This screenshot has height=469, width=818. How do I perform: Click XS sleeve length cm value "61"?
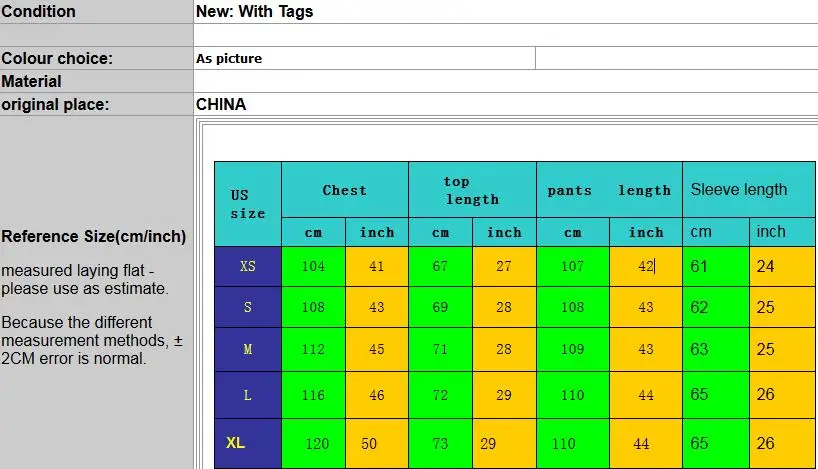point(716,266)
